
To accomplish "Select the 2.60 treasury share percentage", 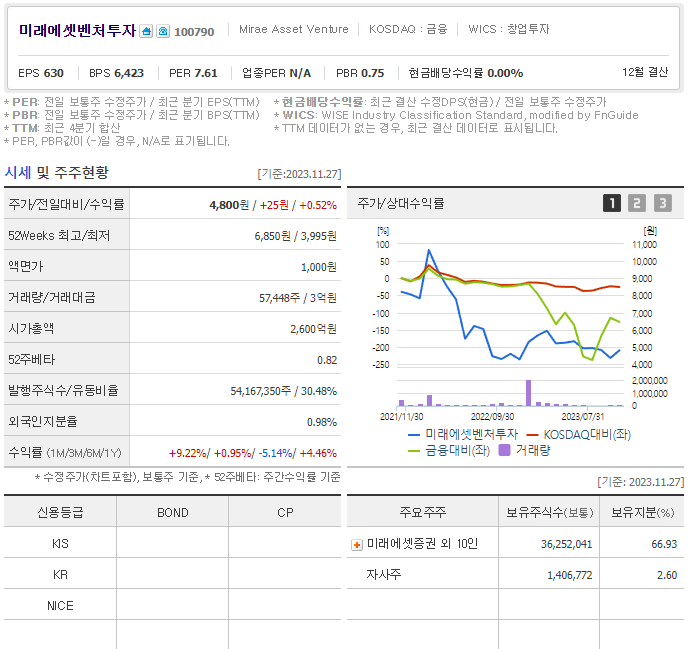I will tap(667, 576).
